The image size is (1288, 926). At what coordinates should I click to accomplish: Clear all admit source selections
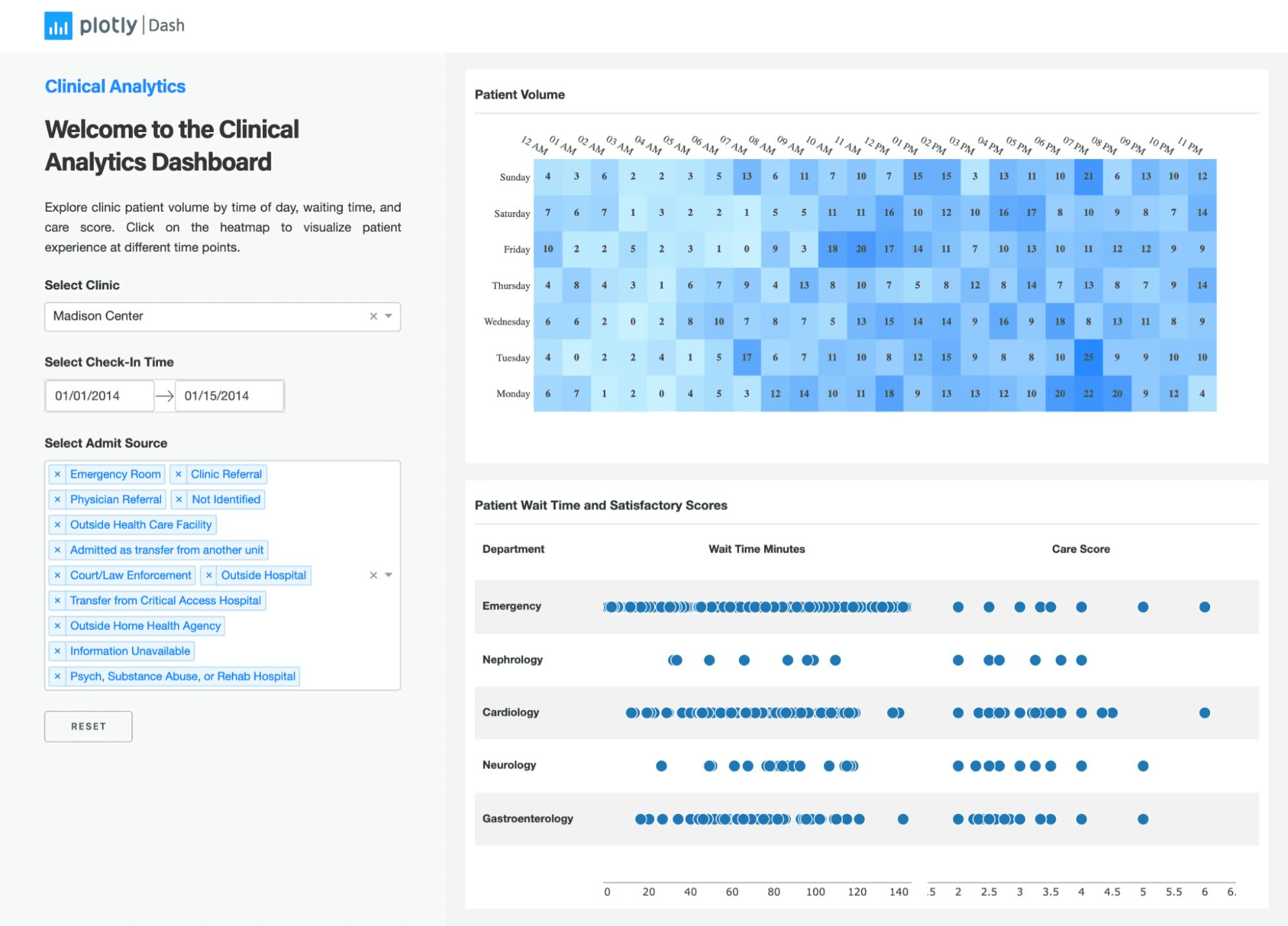coord(373,575)
